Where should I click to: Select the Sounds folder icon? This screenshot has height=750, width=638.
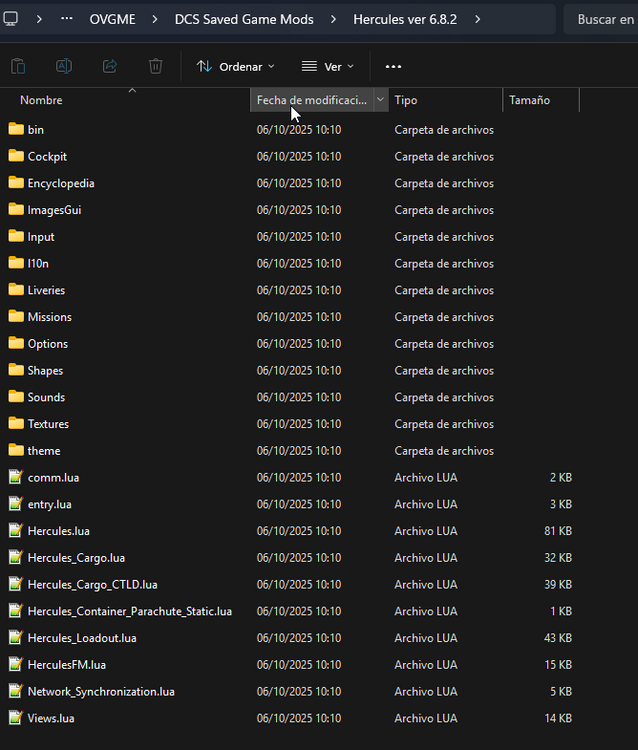pyautogui.click(x=16, y=397)
